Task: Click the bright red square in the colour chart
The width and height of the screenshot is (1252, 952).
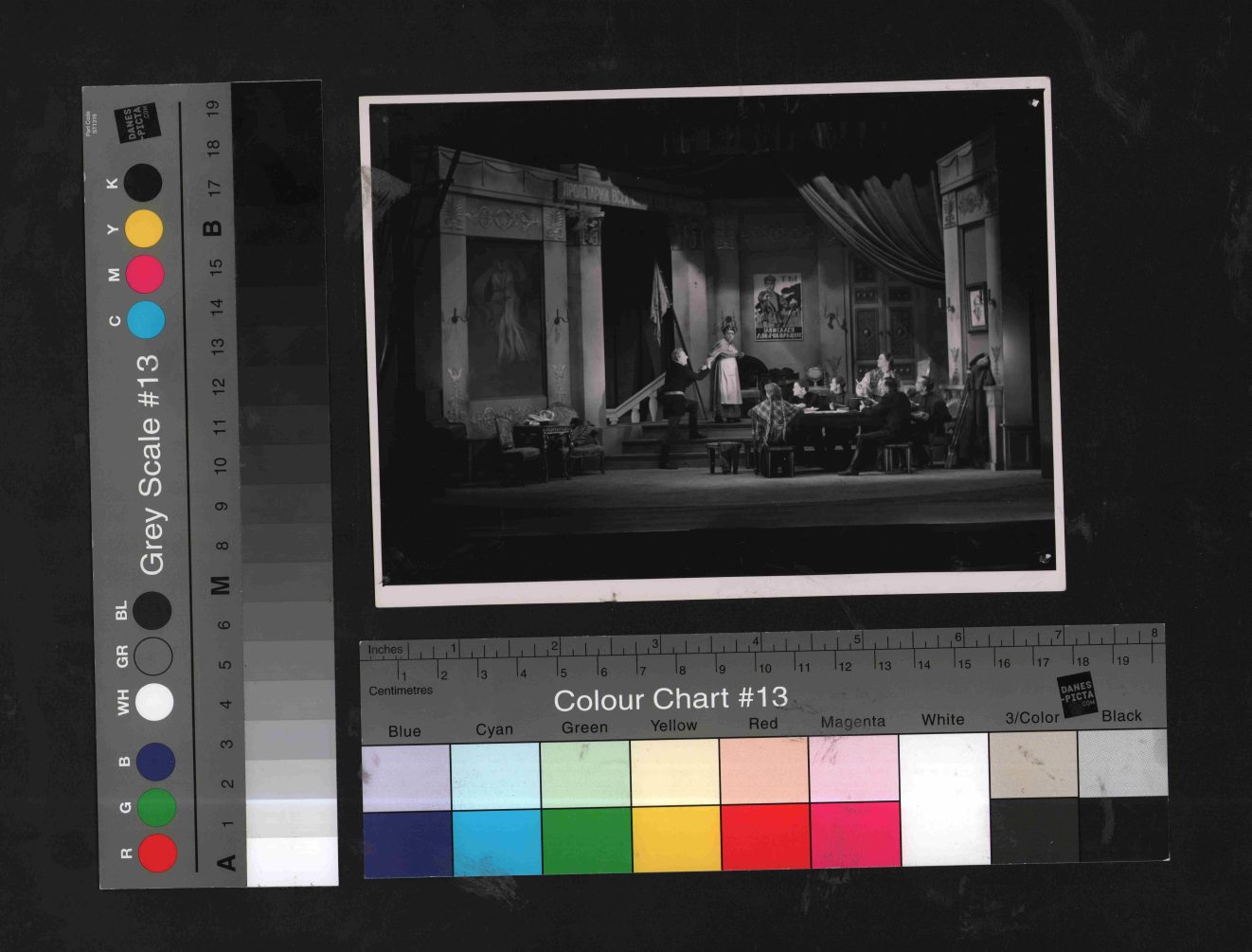Action: pyautogui.click(x=764, y=836)
